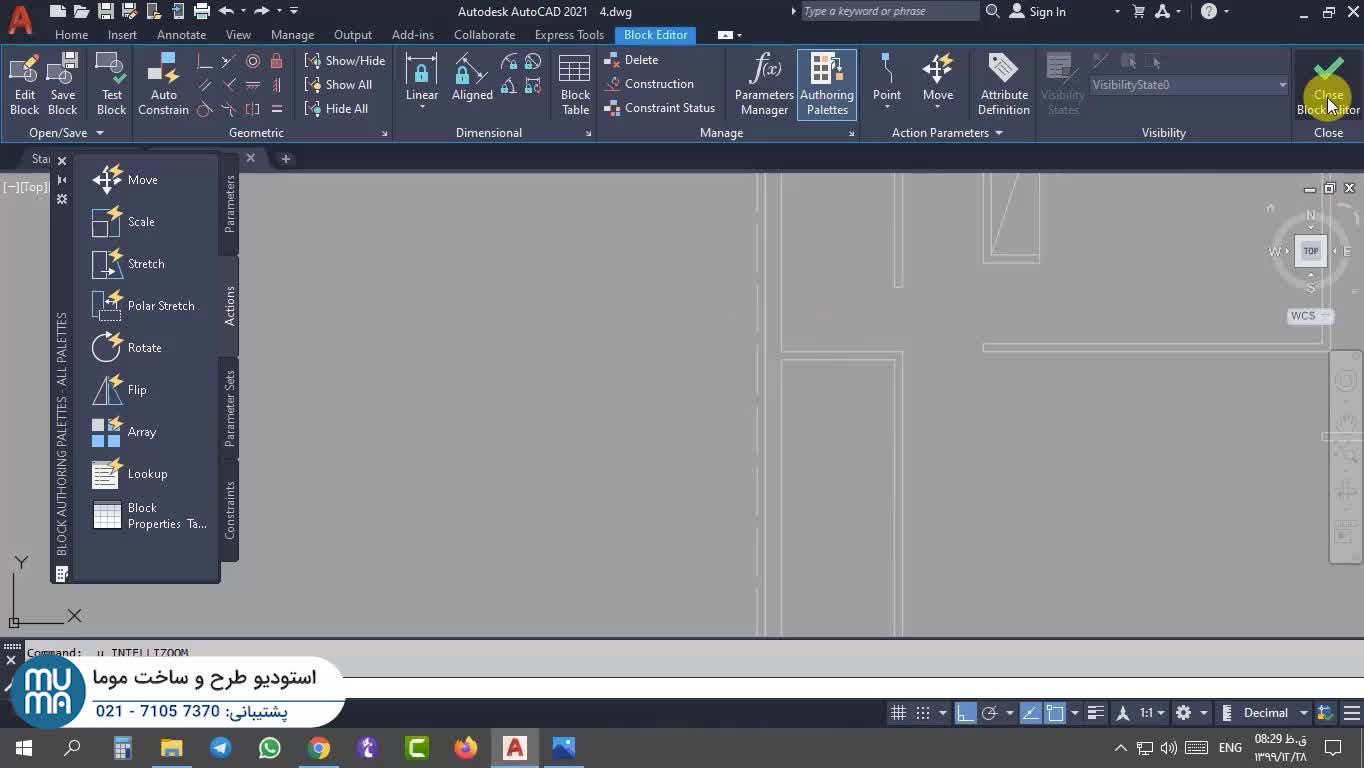Click Show All constraints button

(x=339, y=85)
